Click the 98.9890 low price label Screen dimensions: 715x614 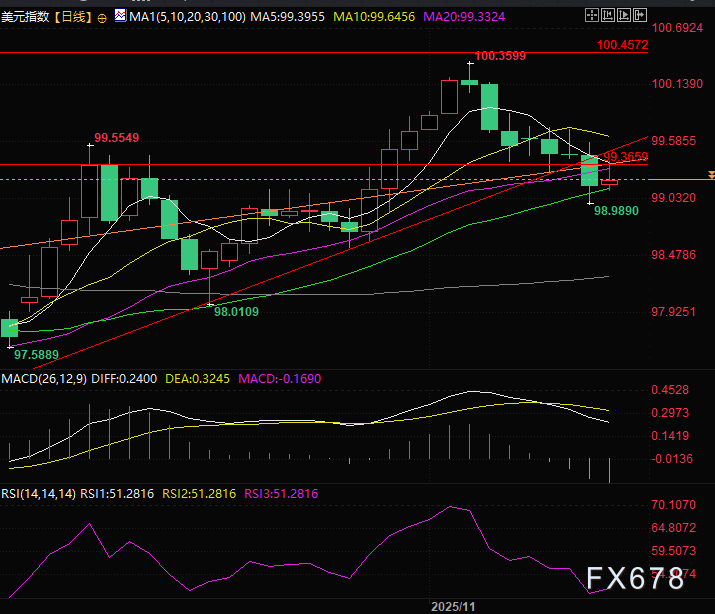click(616, 211)
